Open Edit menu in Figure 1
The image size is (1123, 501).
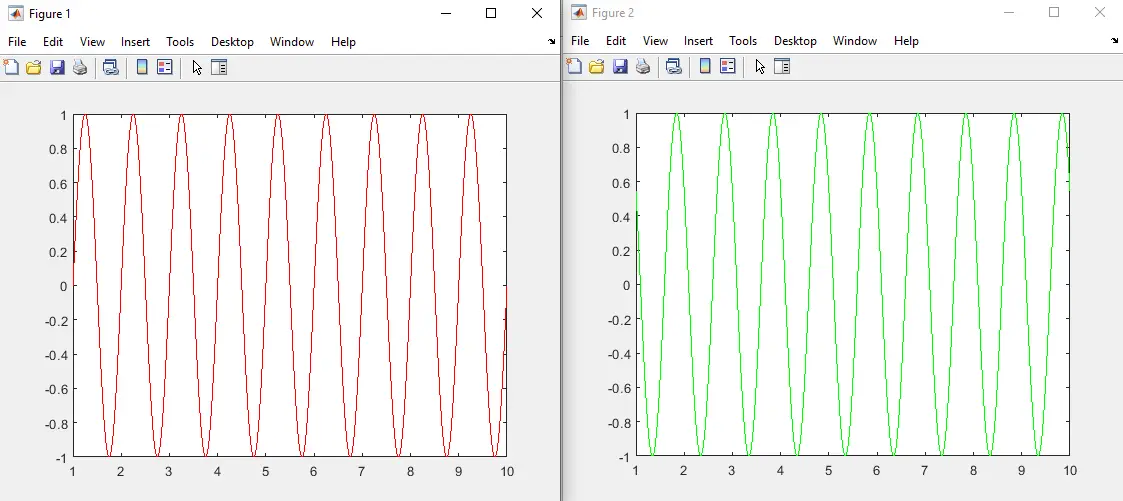click(53, 42)
